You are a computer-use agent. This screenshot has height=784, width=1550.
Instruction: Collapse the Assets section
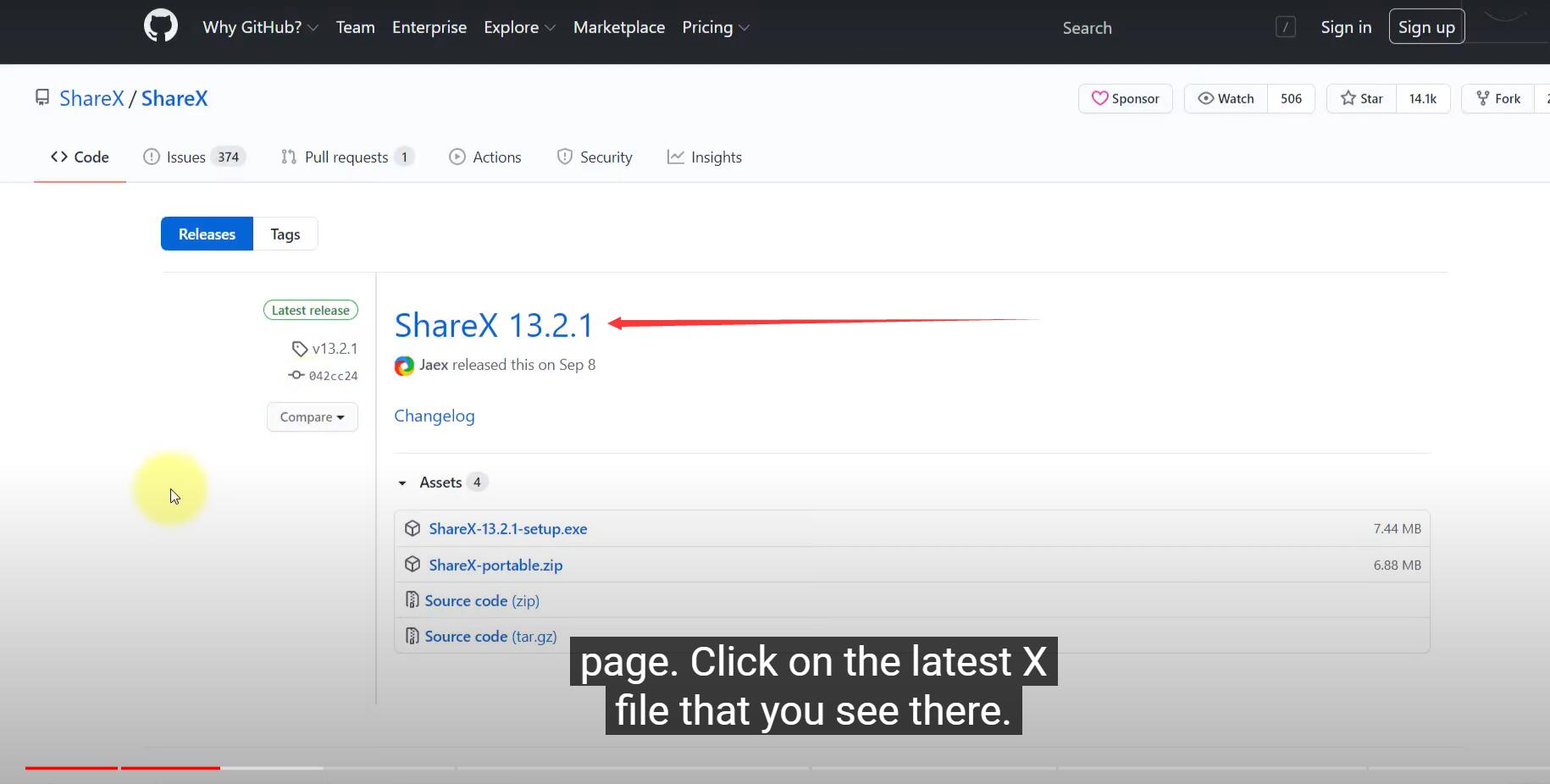442,482
